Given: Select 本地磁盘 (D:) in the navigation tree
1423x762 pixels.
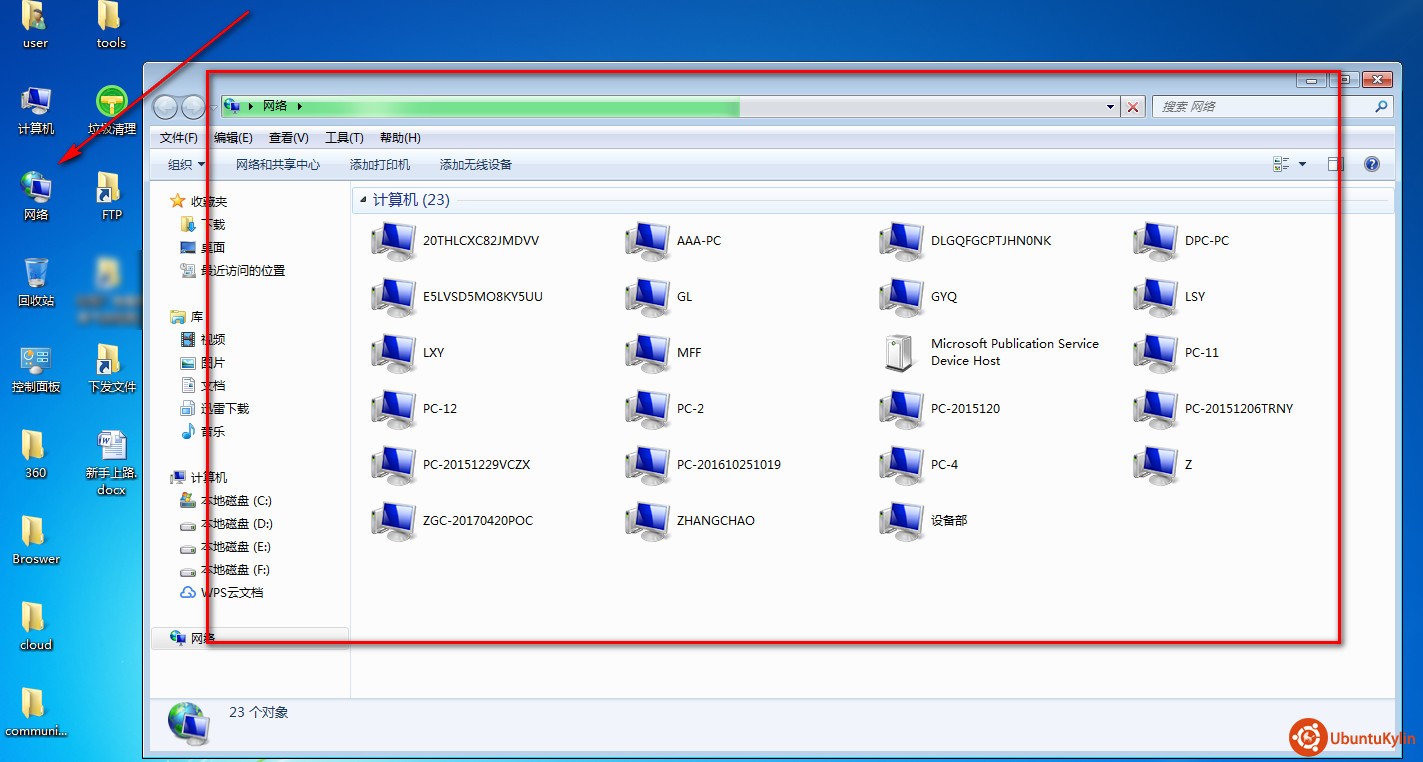Looking at the screenshot, I should 236,524.
